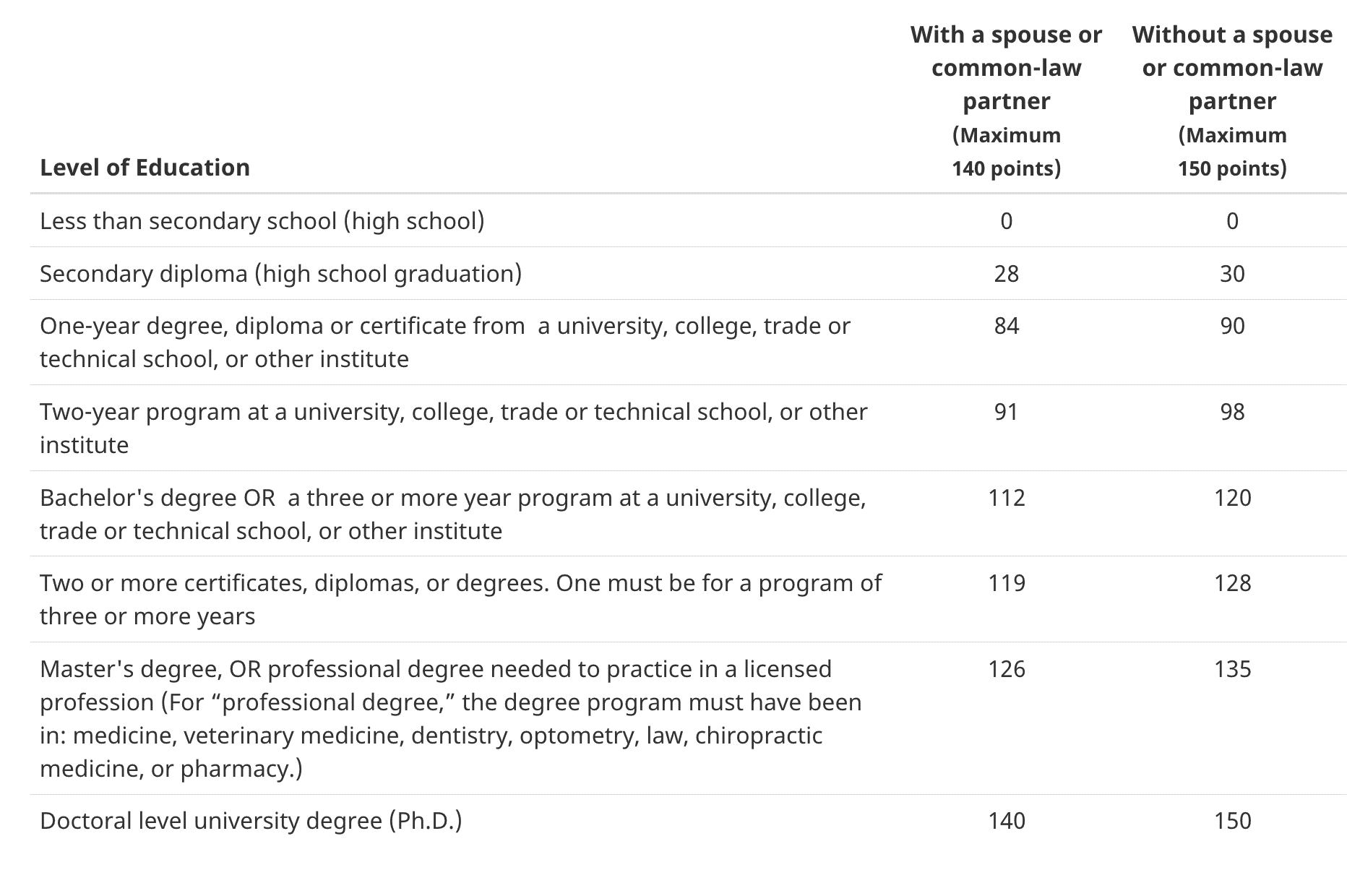This screenshot has width=1347, height=896.
Task: Click the 140 points Doctoral value
Action: [1006, 821]
